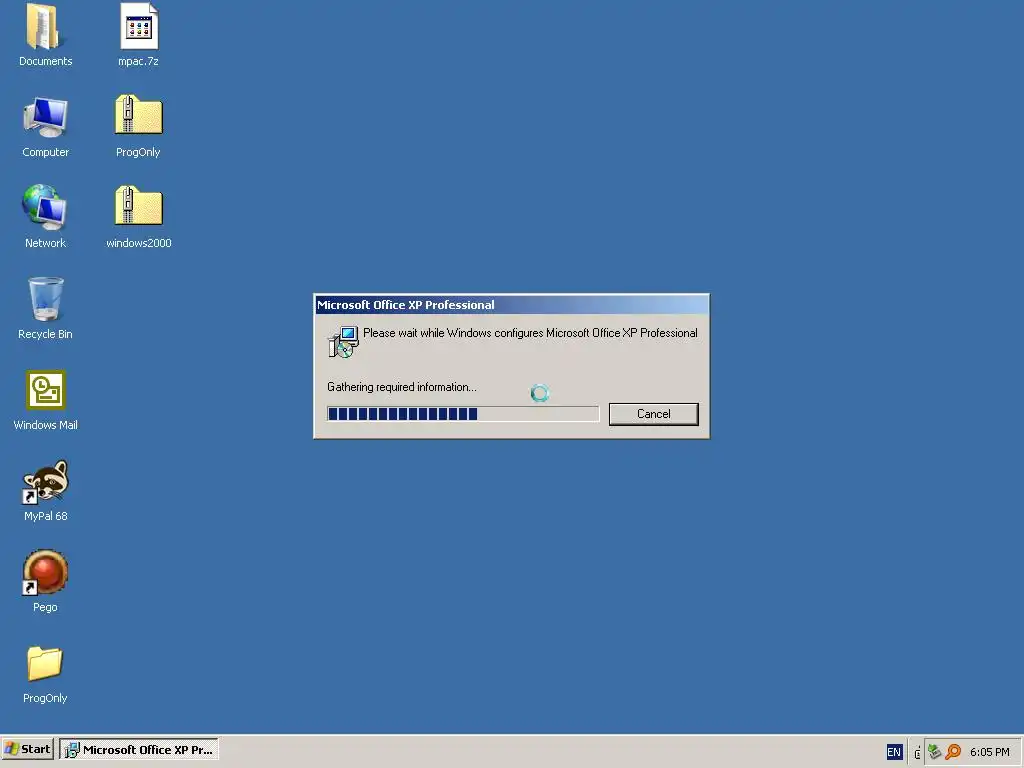The width and height of the screenshot is (1024, 768).
Task: Select the mpac.7z archive file
Action: click(138, 27)
